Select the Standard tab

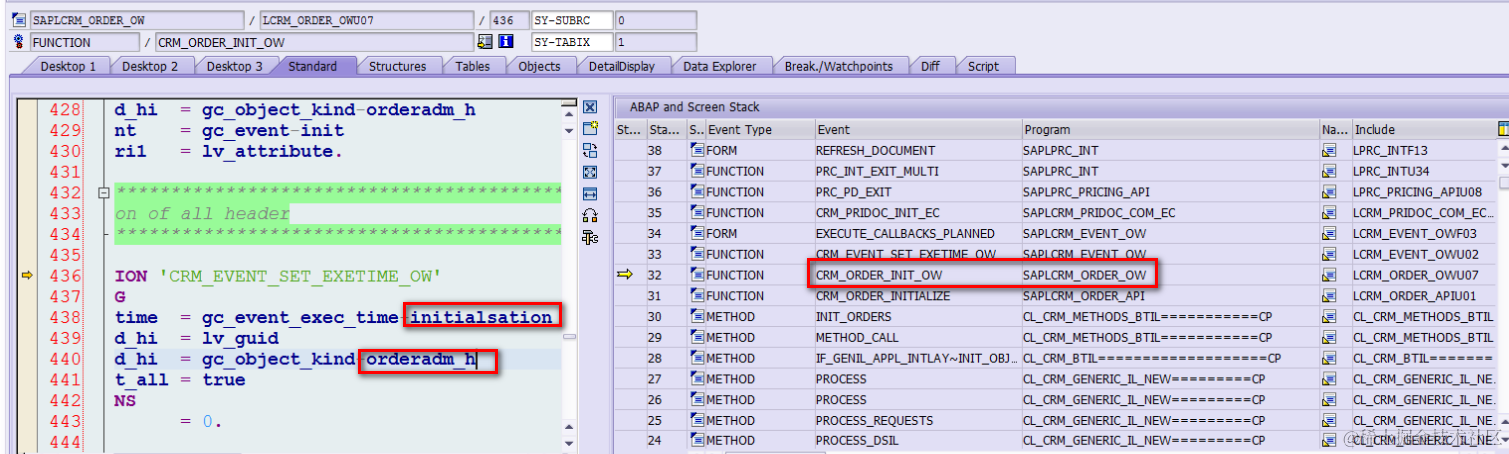(312, 66)
